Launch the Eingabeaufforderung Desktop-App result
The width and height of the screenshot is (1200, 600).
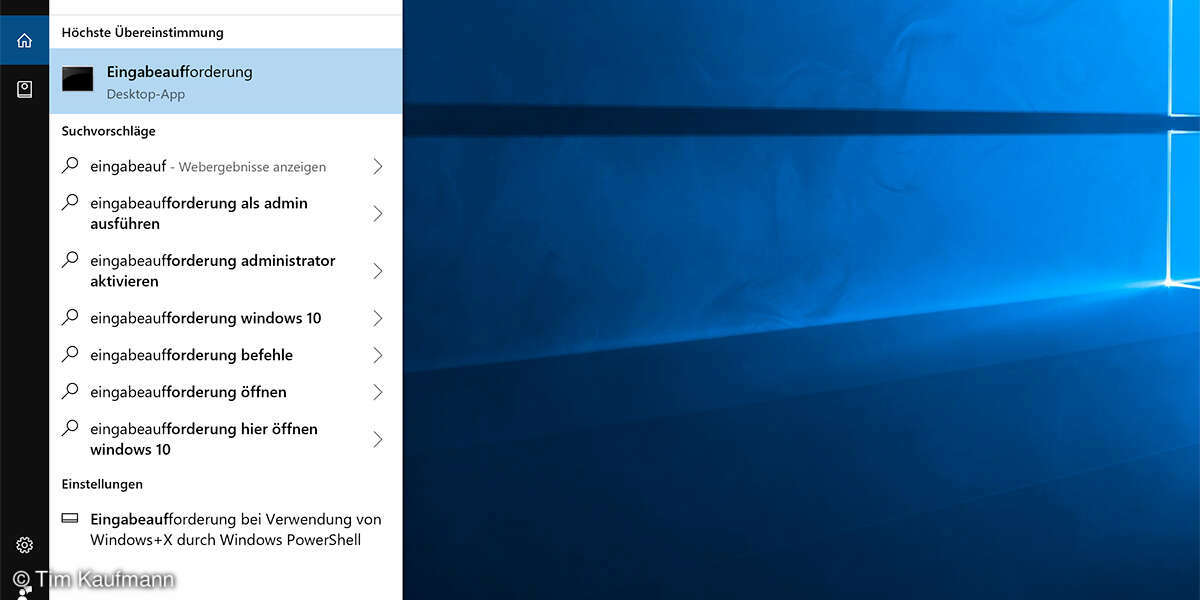coord(226,81)
